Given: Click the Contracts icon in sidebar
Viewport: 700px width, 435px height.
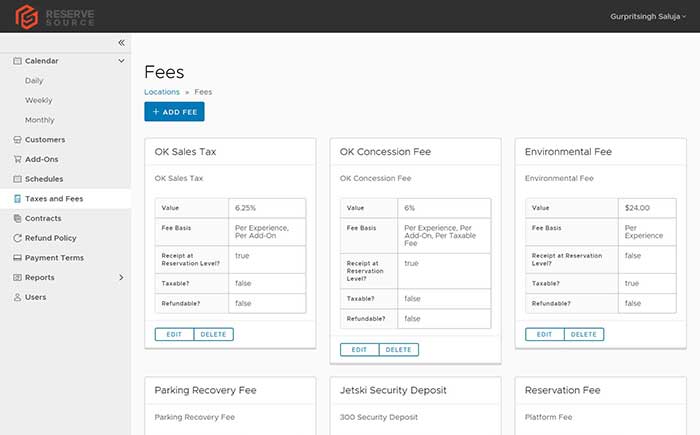Looking at the screenshot, I should [x=17, y=218].
